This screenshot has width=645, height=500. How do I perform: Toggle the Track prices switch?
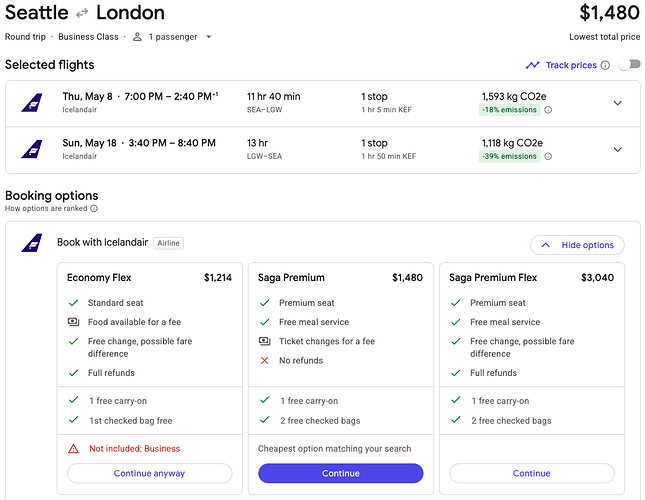point(628,65)
